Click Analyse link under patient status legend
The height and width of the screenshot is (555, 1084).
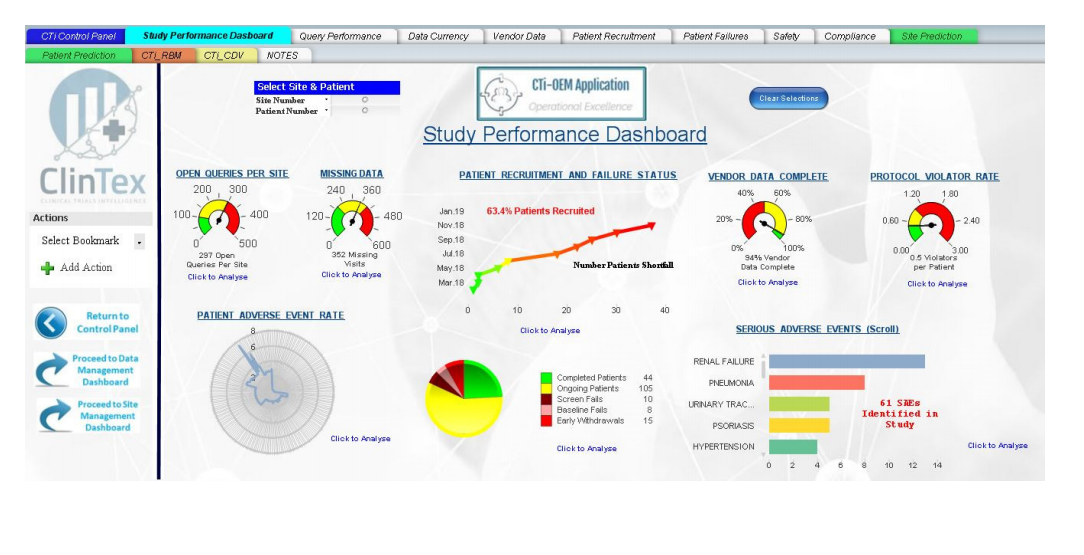[587, 449]
